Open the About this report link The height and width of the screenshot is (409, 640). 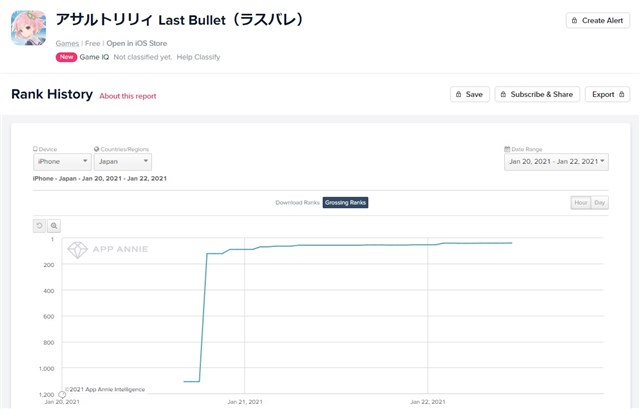coord(128,96)
